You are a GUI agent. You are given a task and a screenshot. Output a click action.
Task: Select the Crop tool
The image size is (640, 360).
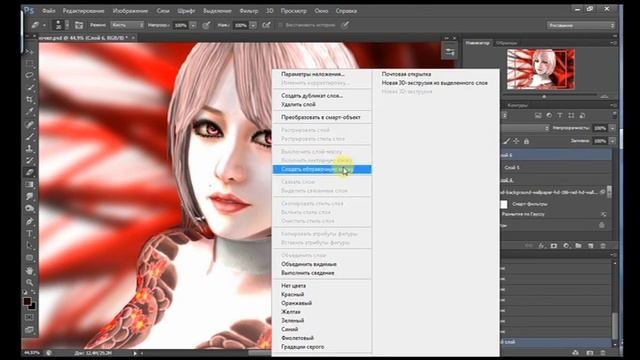point(29,99)
